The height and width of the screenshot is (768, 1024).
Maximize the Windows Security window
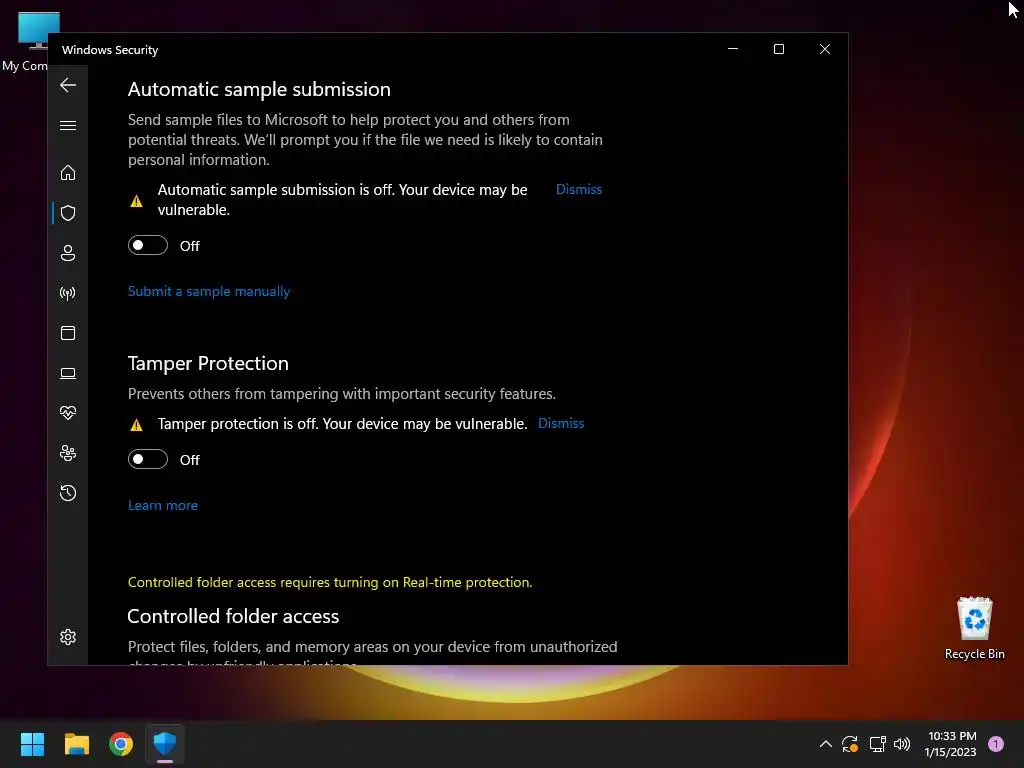778,49
